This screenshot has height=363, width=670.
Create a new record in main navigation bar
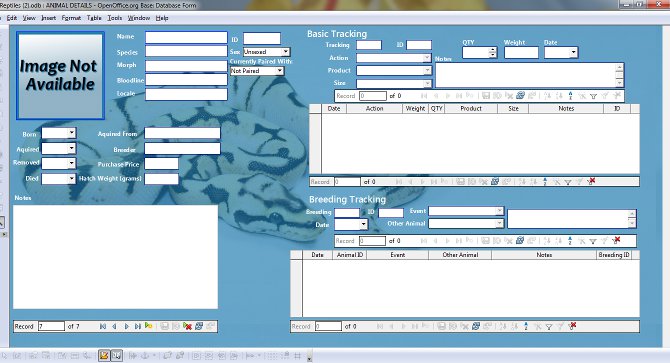(x=148, y=326)
